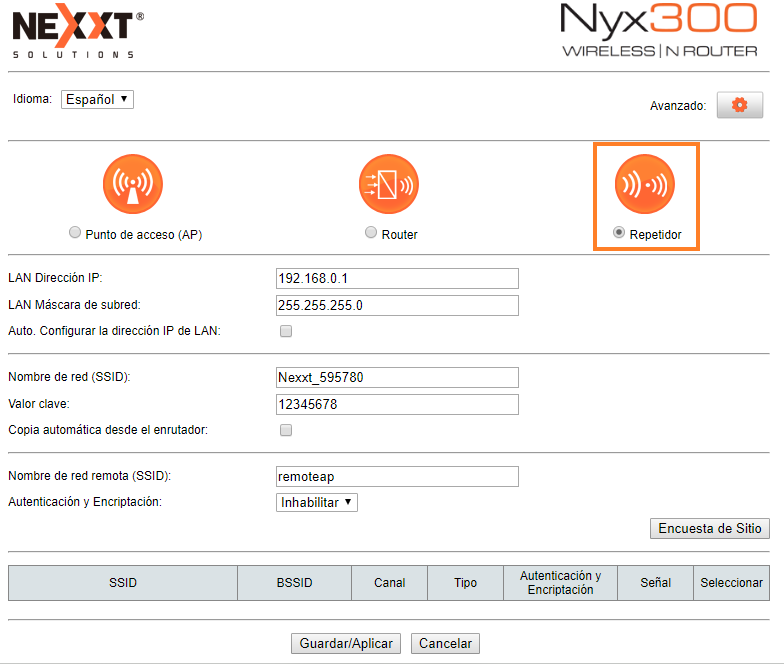Click the Guardar/Aplicar button

pos(346,644)
